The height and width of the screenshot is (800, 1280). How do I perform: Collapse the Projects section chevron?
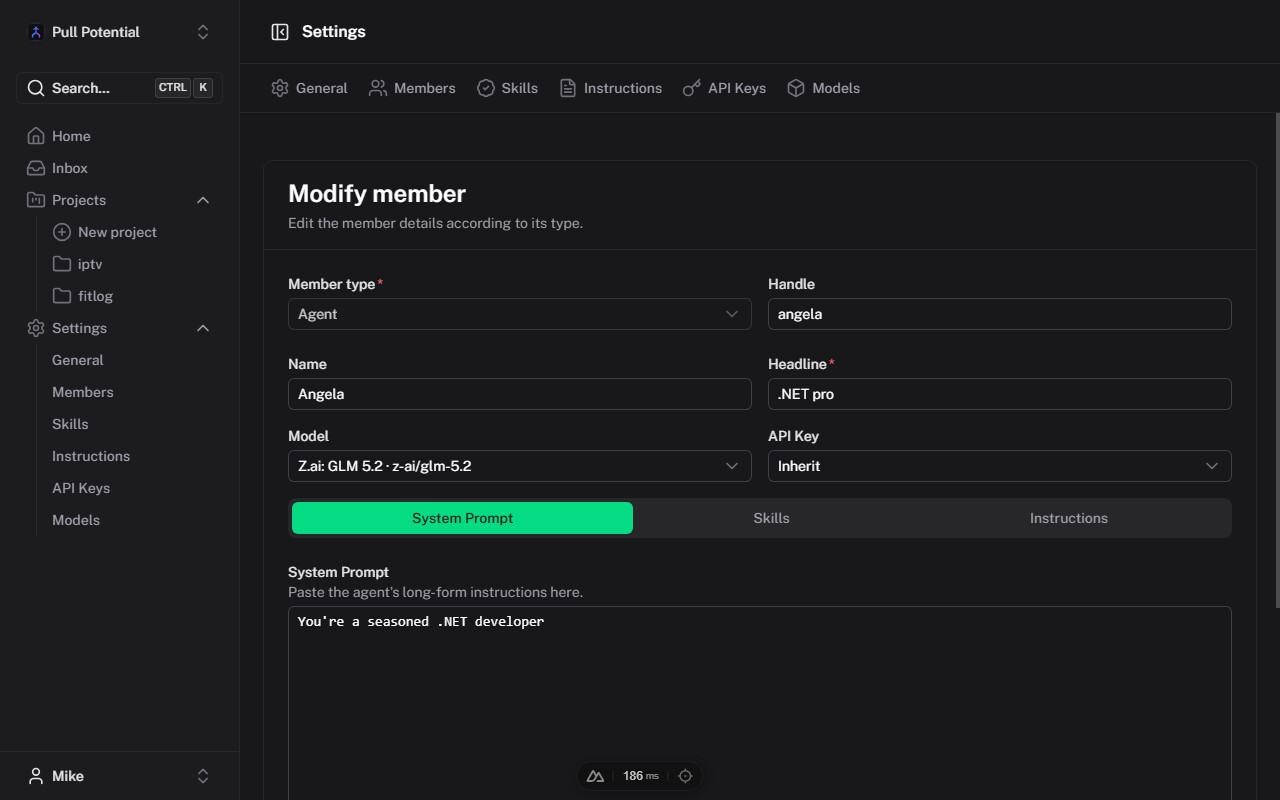(x=203, y=200)
